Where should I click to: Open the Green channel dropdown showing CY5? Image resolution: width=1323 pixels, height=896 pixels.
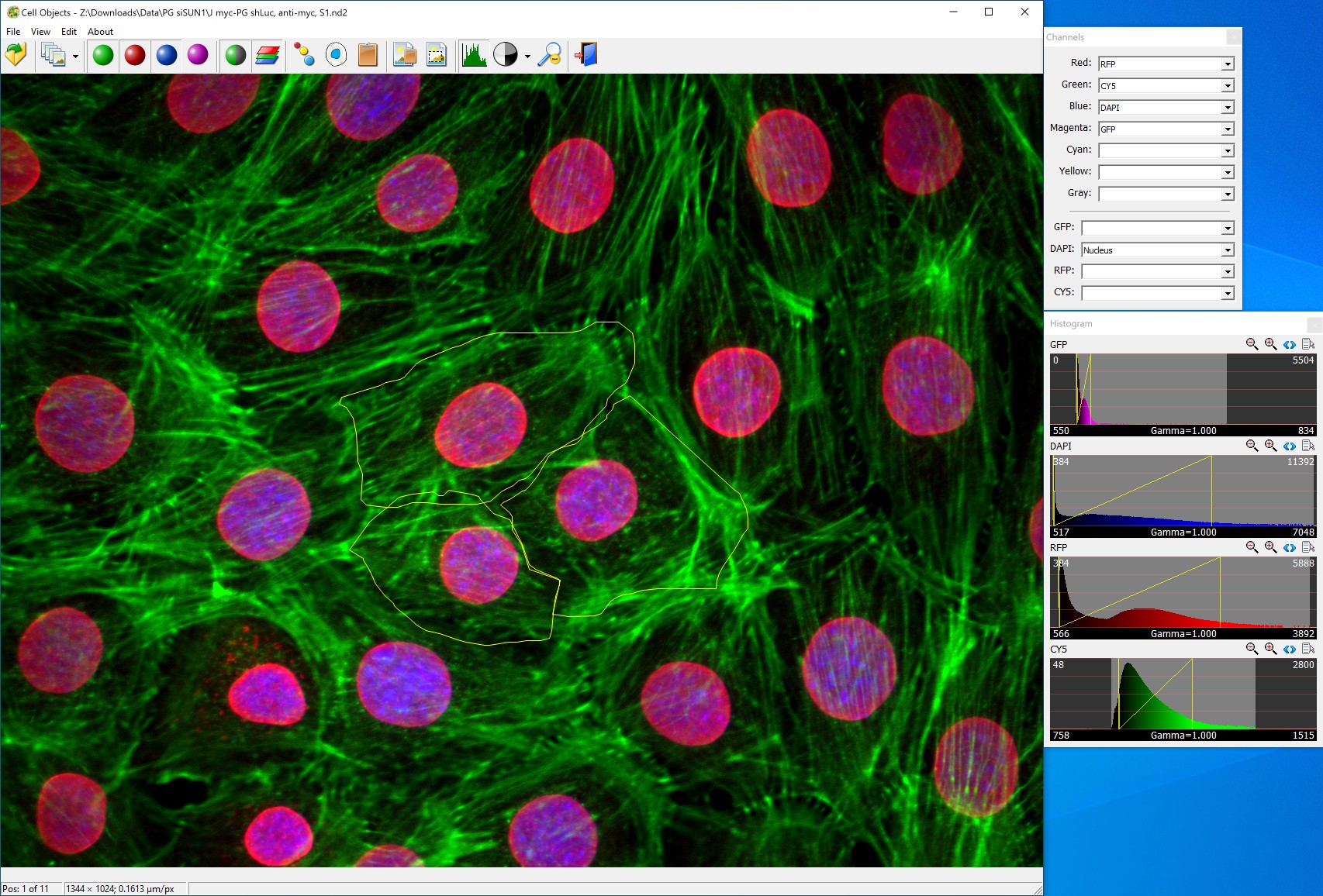(1166, 85)
